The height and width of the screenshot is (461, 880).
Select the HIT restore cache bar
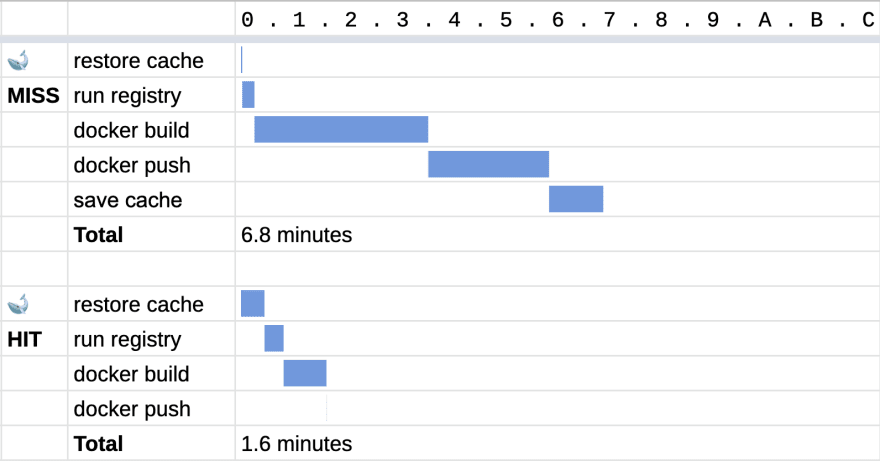[253, 304]
